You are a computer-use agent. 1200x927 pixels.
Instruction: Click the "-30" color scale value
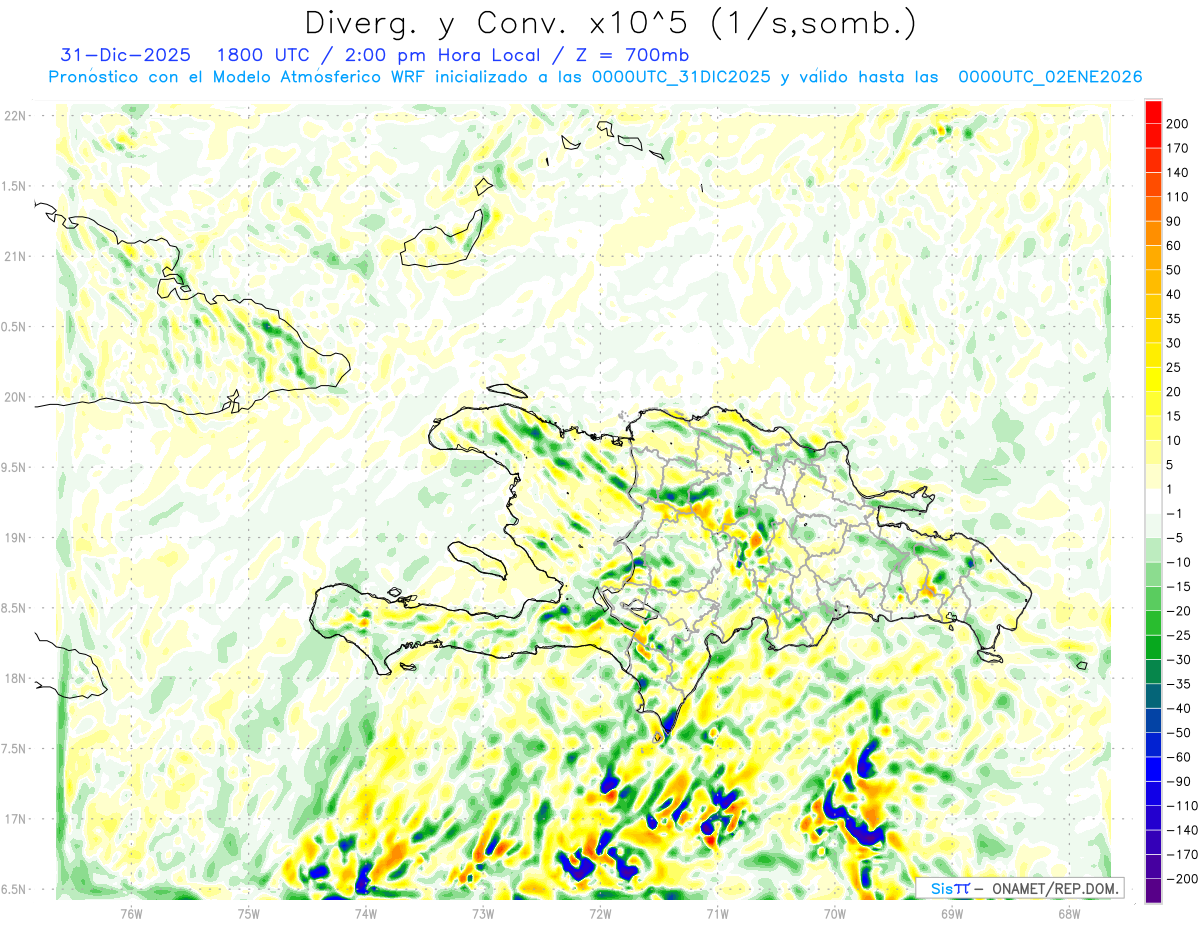click(x=1177, y=660)
